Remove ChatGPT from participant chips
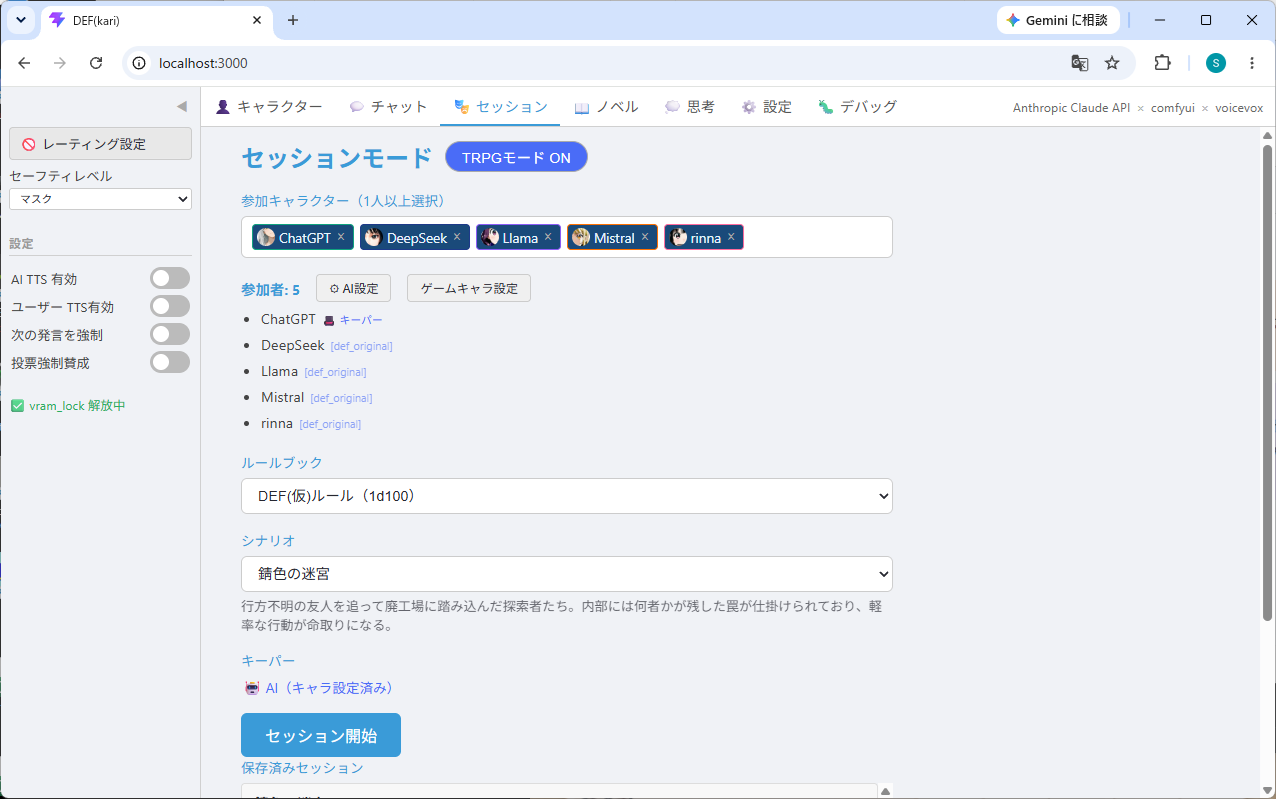Screen dimensions: 1276x799 coord(341,237)
